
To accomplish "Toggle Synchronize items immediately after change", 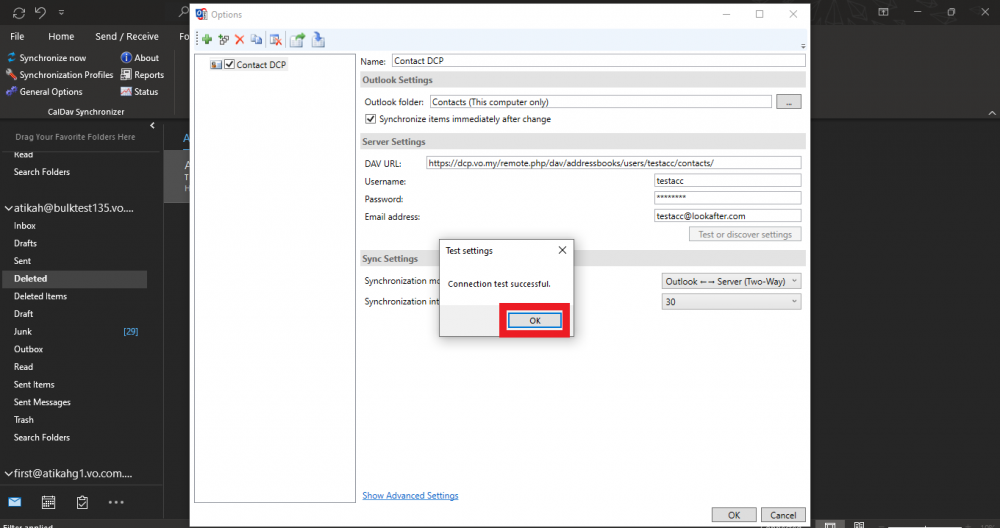I will (x=371, y=119).
